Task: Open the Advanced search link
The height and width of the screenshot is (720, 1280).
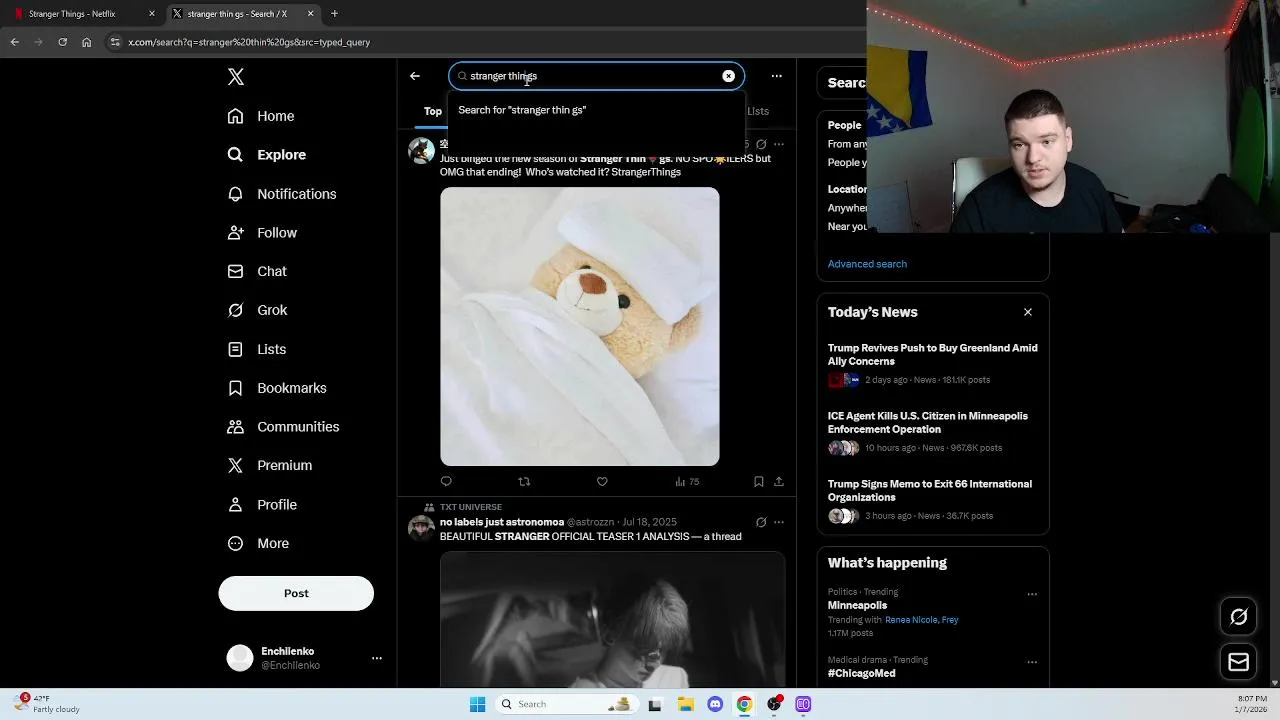Action: click(x=867, y=264)
